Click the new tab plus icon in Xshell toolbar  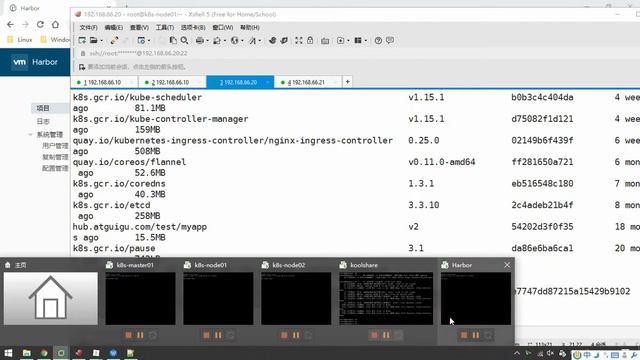340,40
